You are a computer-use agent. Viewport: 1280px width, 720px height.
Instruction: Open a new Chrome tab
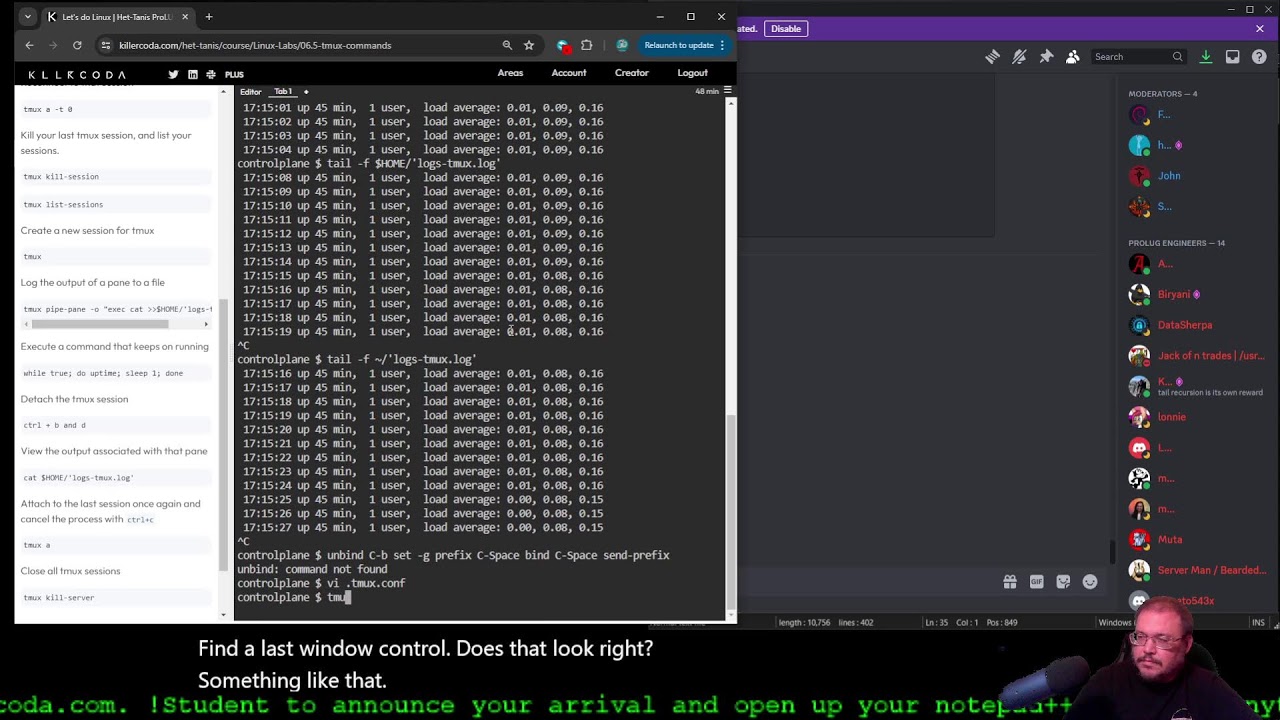click(209, 17)
